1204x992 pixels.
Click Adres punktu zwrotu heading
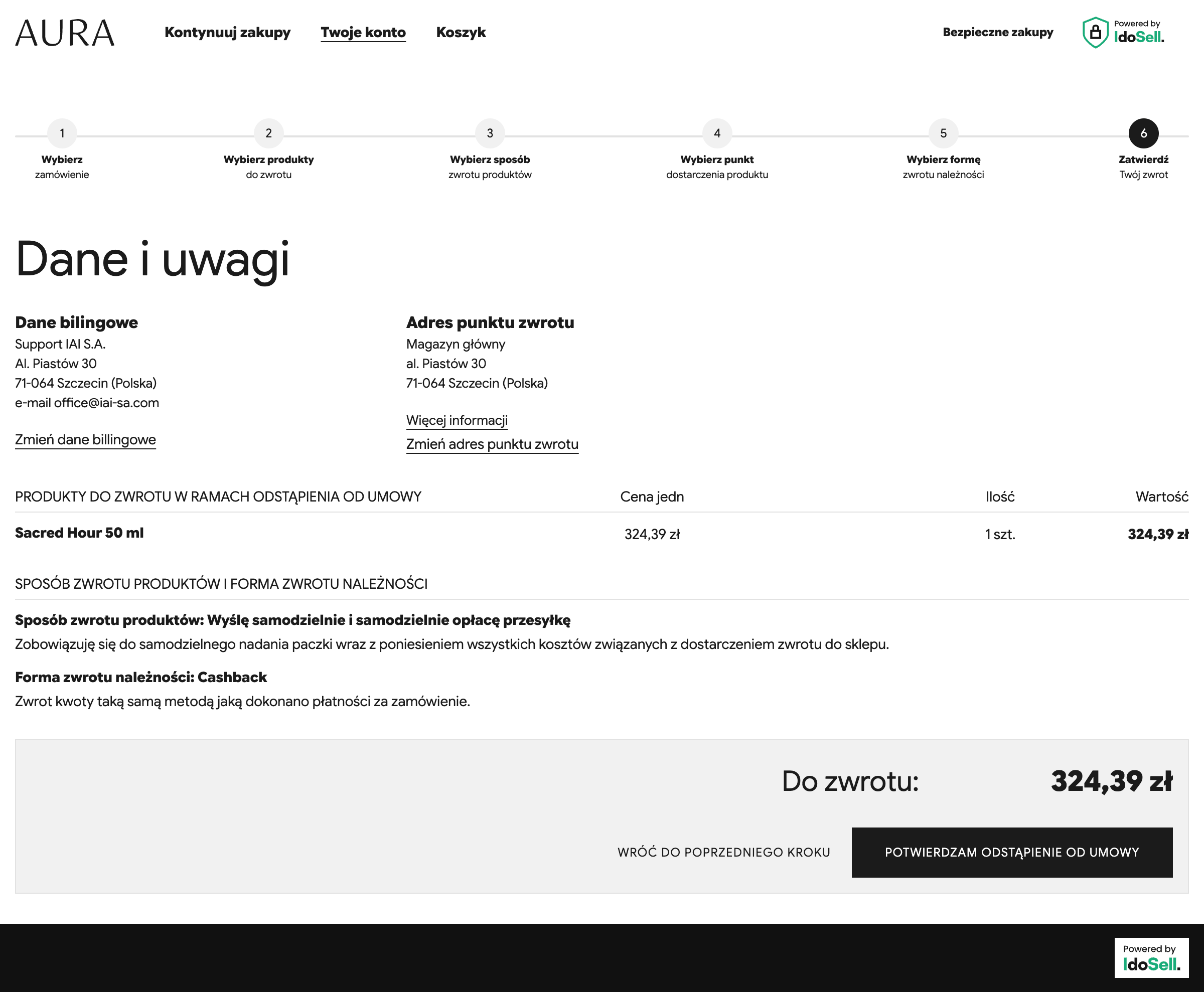point(490,322)
